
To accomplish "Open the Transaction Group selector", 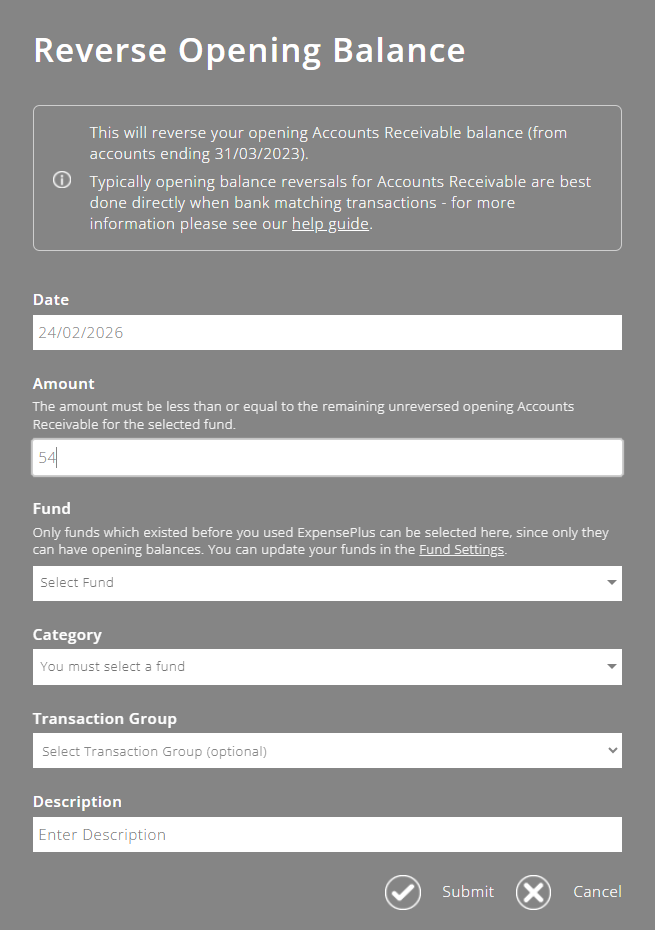I will (x=327, y=750).
